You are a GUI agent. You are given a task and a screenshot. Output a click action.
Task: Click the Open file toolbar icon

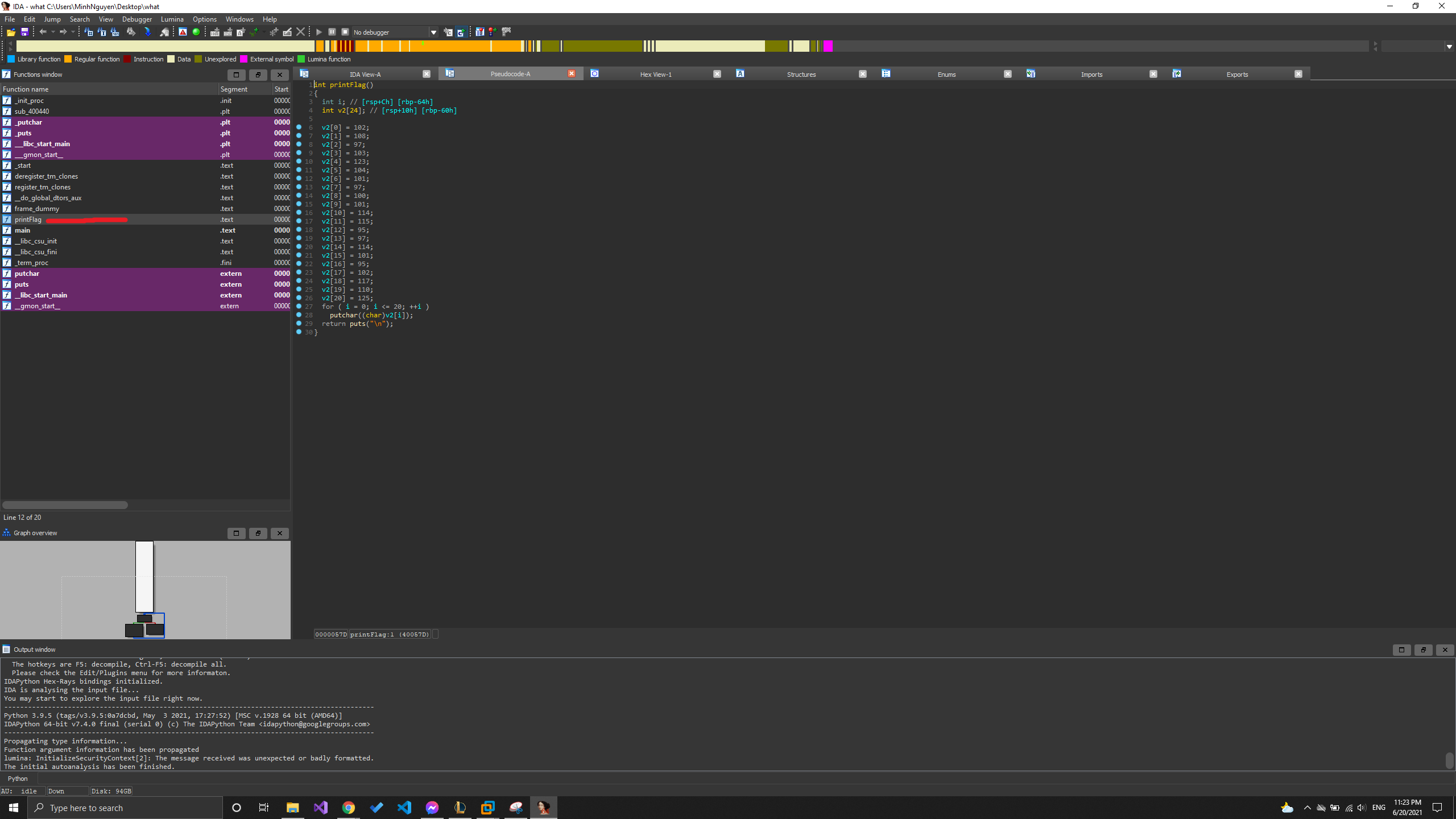(11, 32)
